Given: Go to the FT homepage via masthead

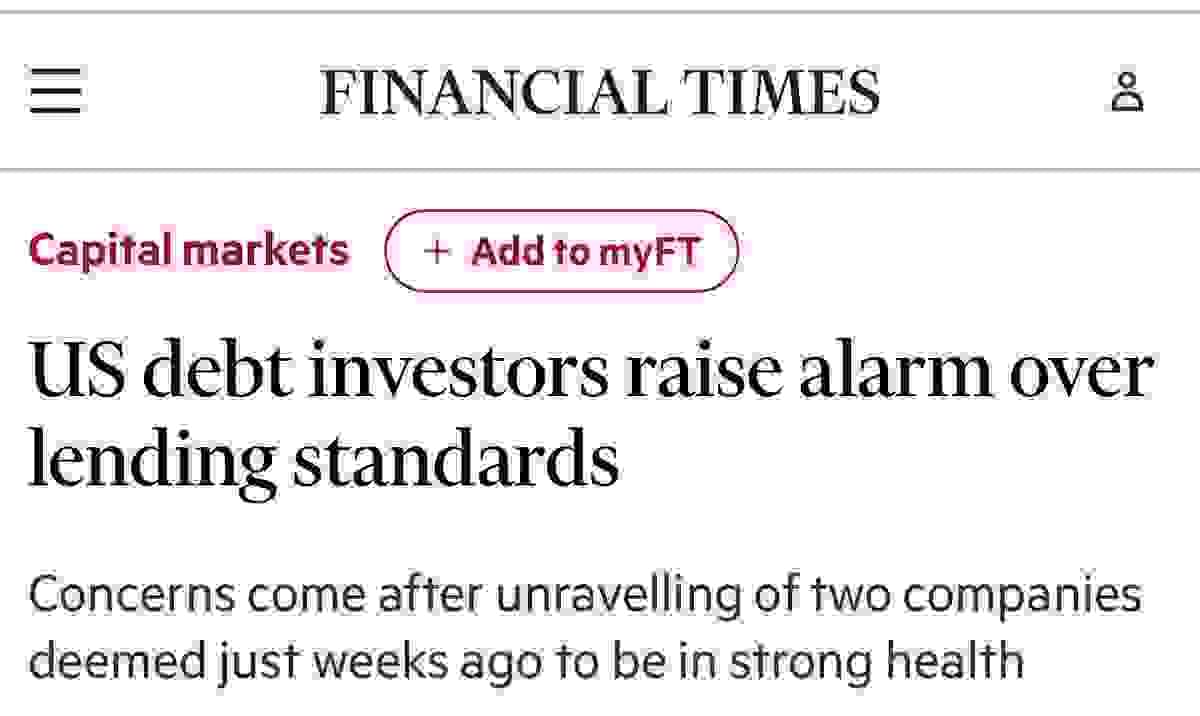Looking at the screenshot, I should 600,92.
